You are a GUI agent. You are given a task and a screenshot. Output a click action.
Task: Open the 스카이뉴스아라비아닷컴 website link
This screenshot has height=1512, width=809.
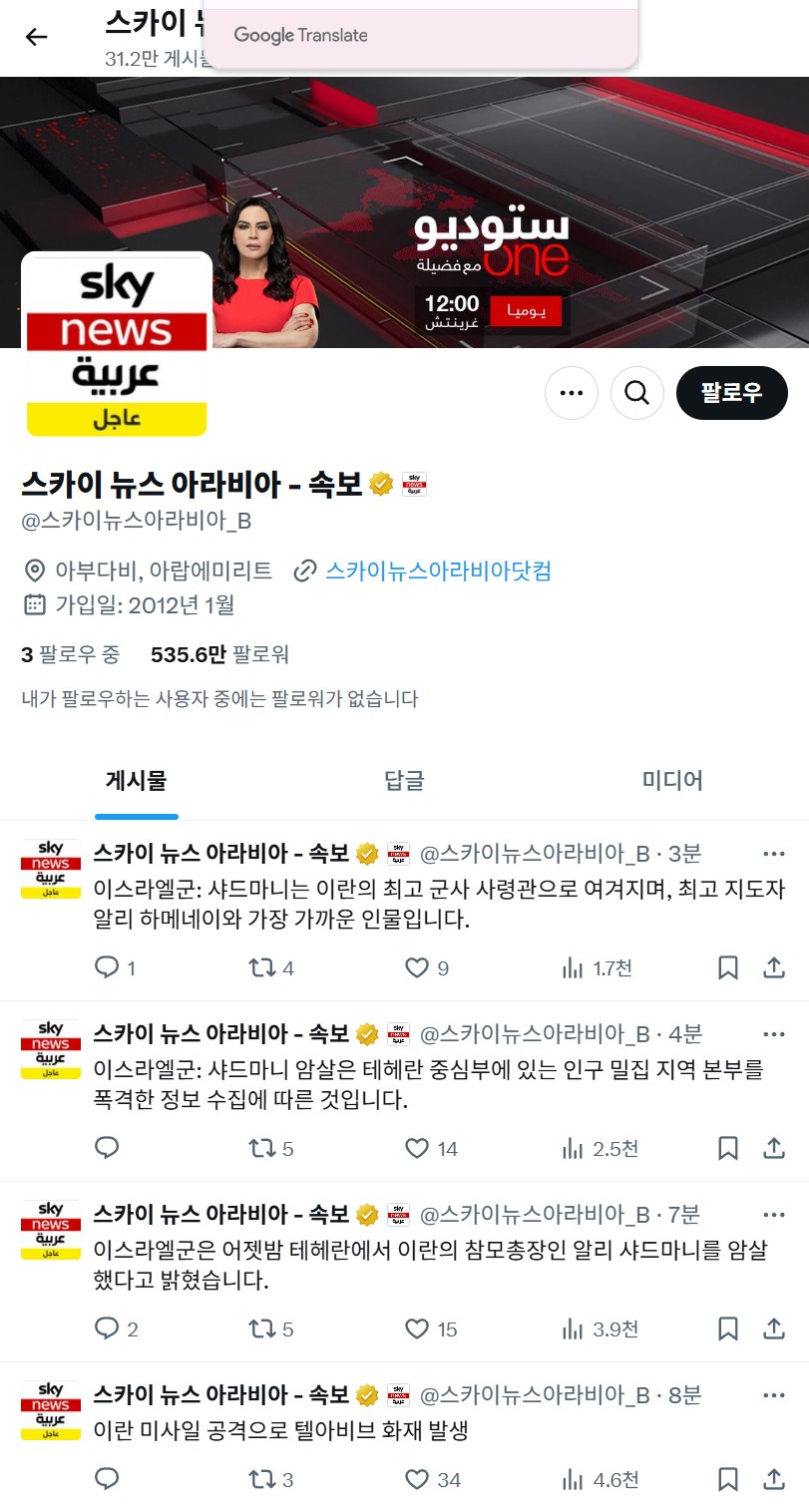438,571
